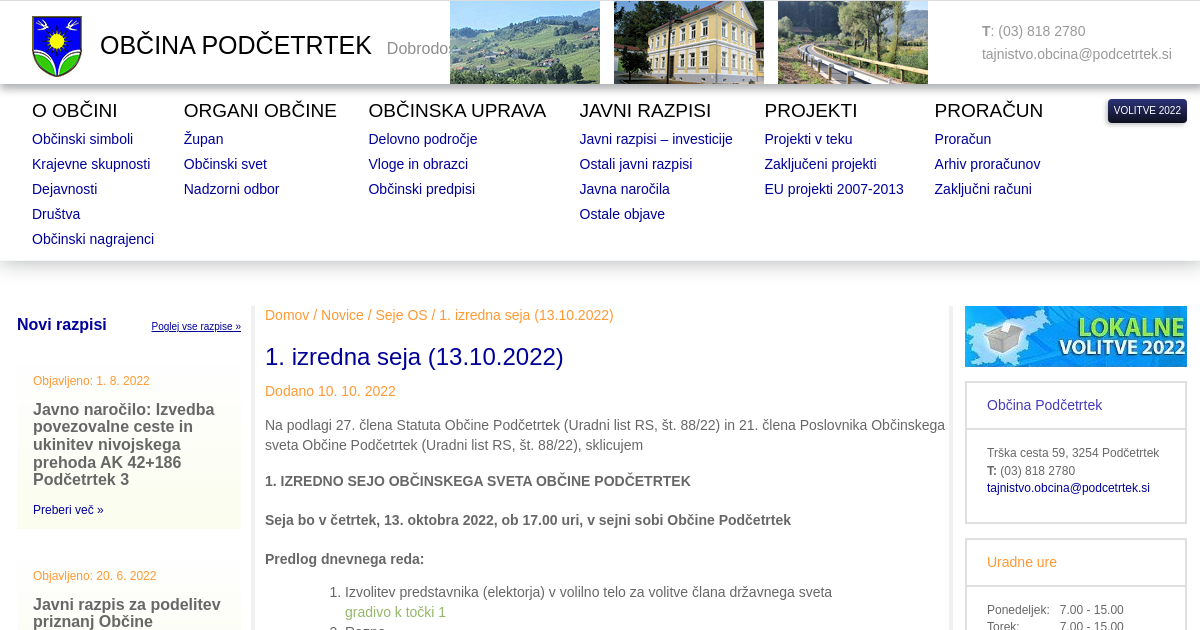This screenshot has width=1200, height=630.
Task: Open 'gradivo k točki 1' attachment link
Action: coord(395,612)
